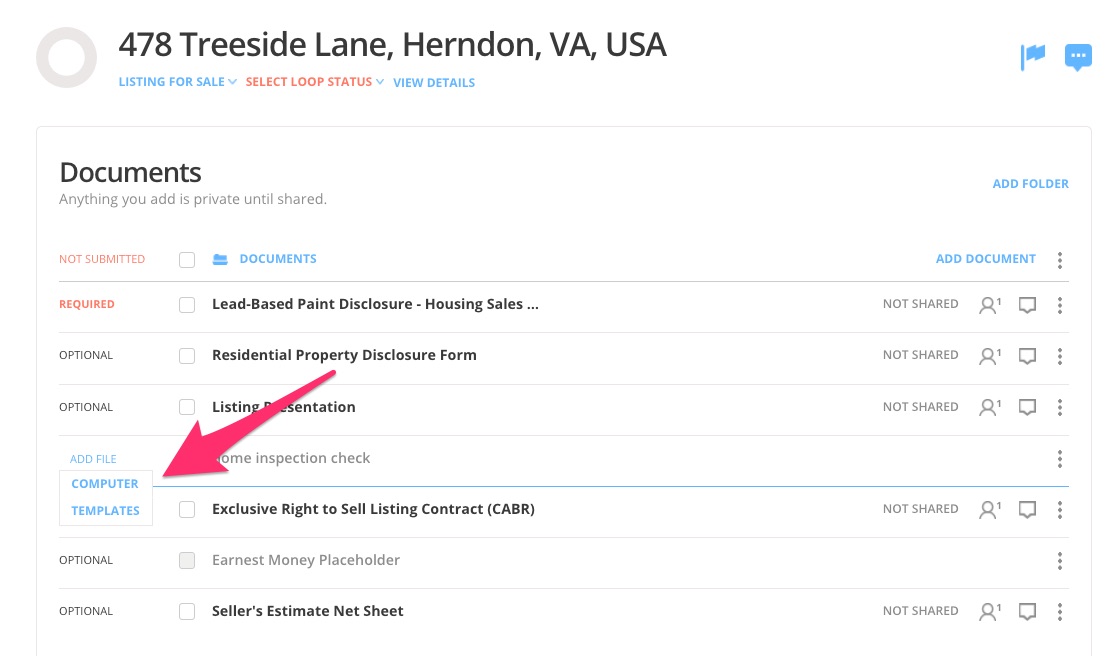Open the loop chat bubble icon
This screenshot has height=656, width=1113.
point(1078,57)
